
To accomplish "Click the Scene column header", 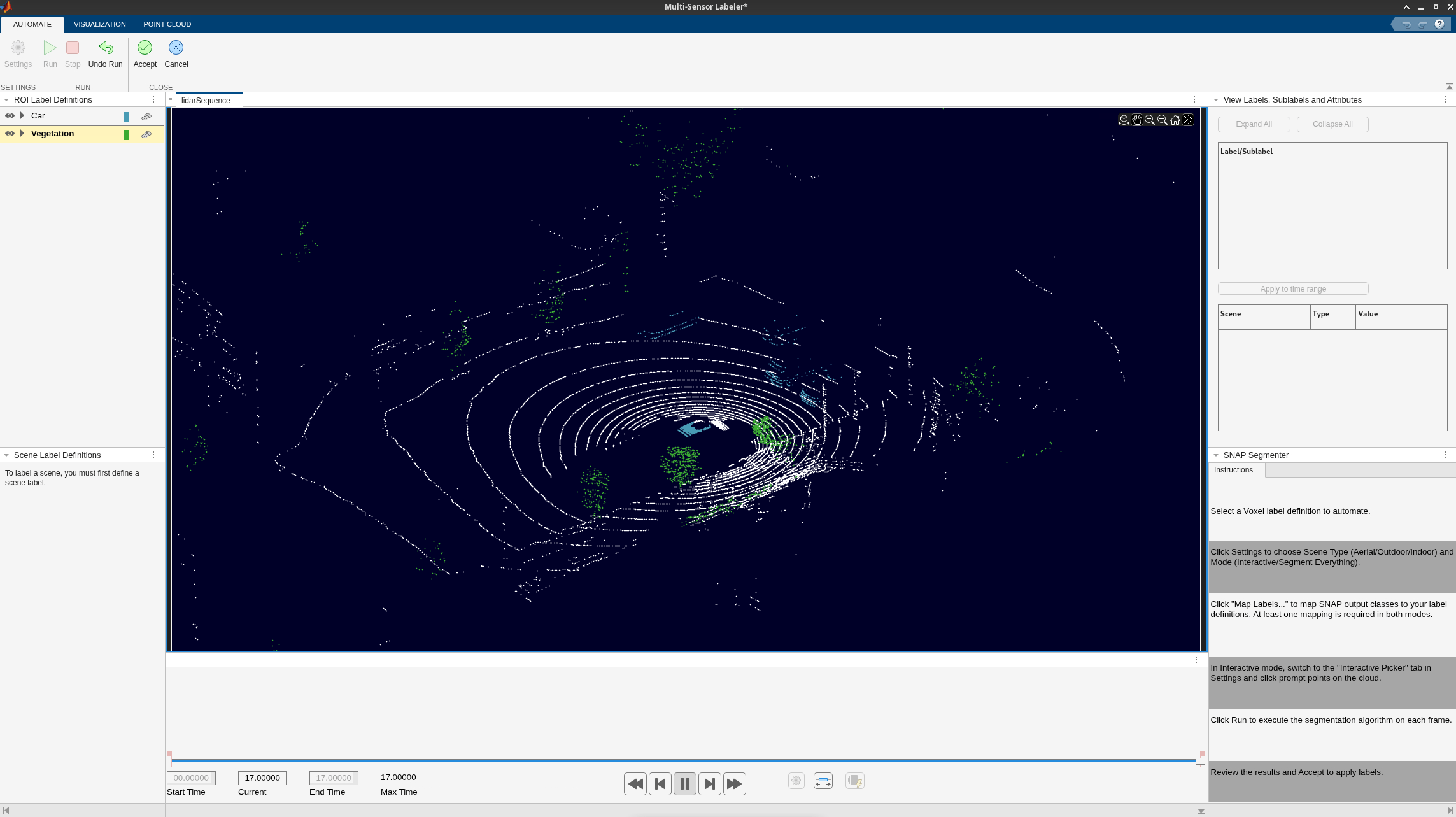I will pos(1264,316).
